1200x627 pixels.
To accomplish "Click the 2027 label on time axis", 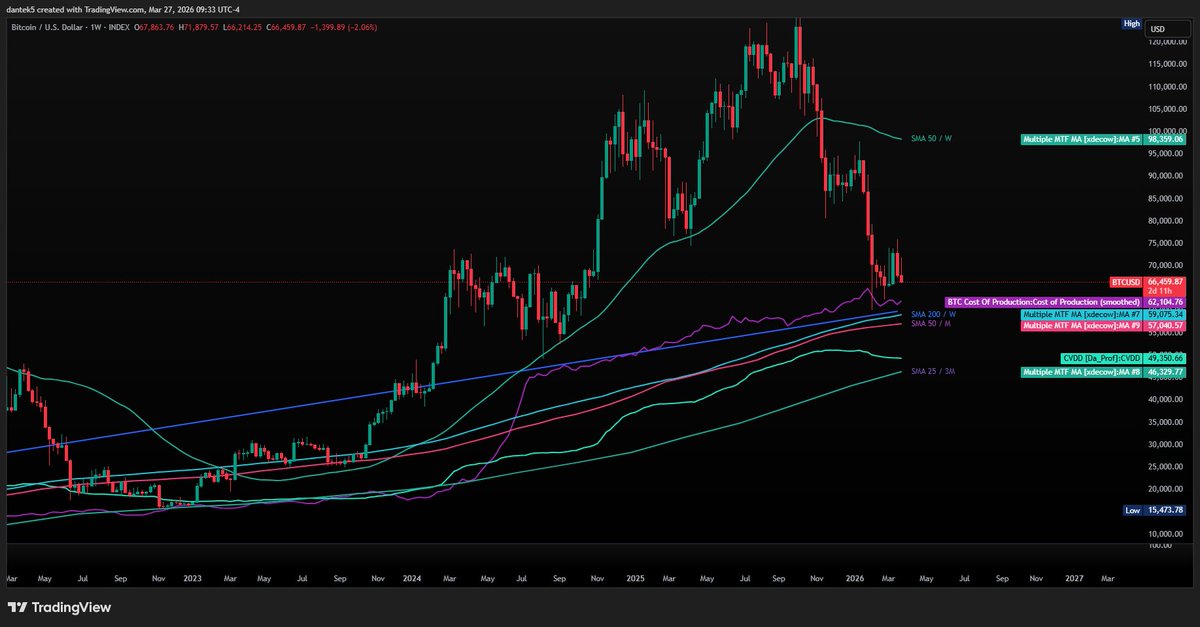I will (1074, 578).
